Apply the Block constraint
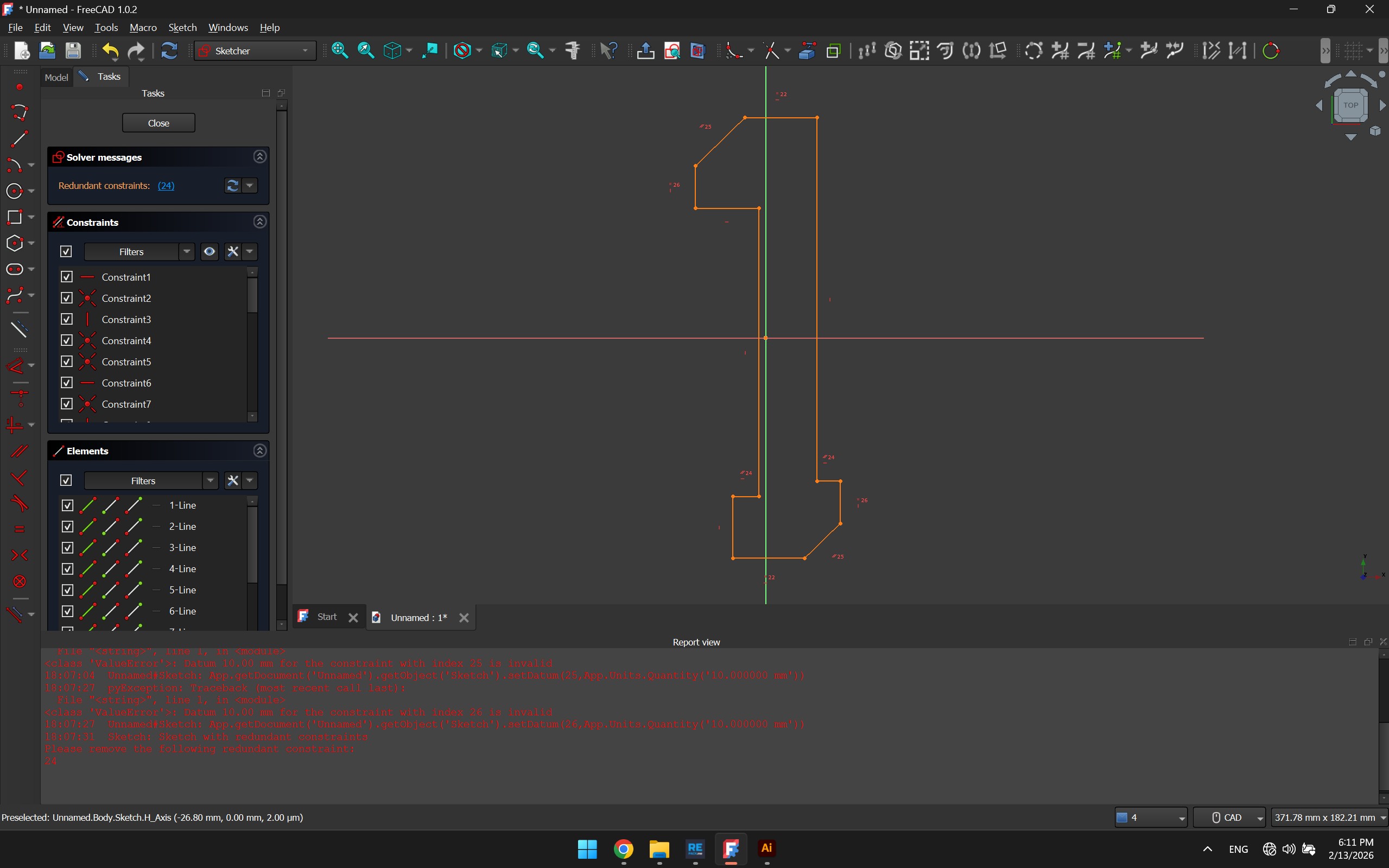1389x868 pixels. coord(19,581)
